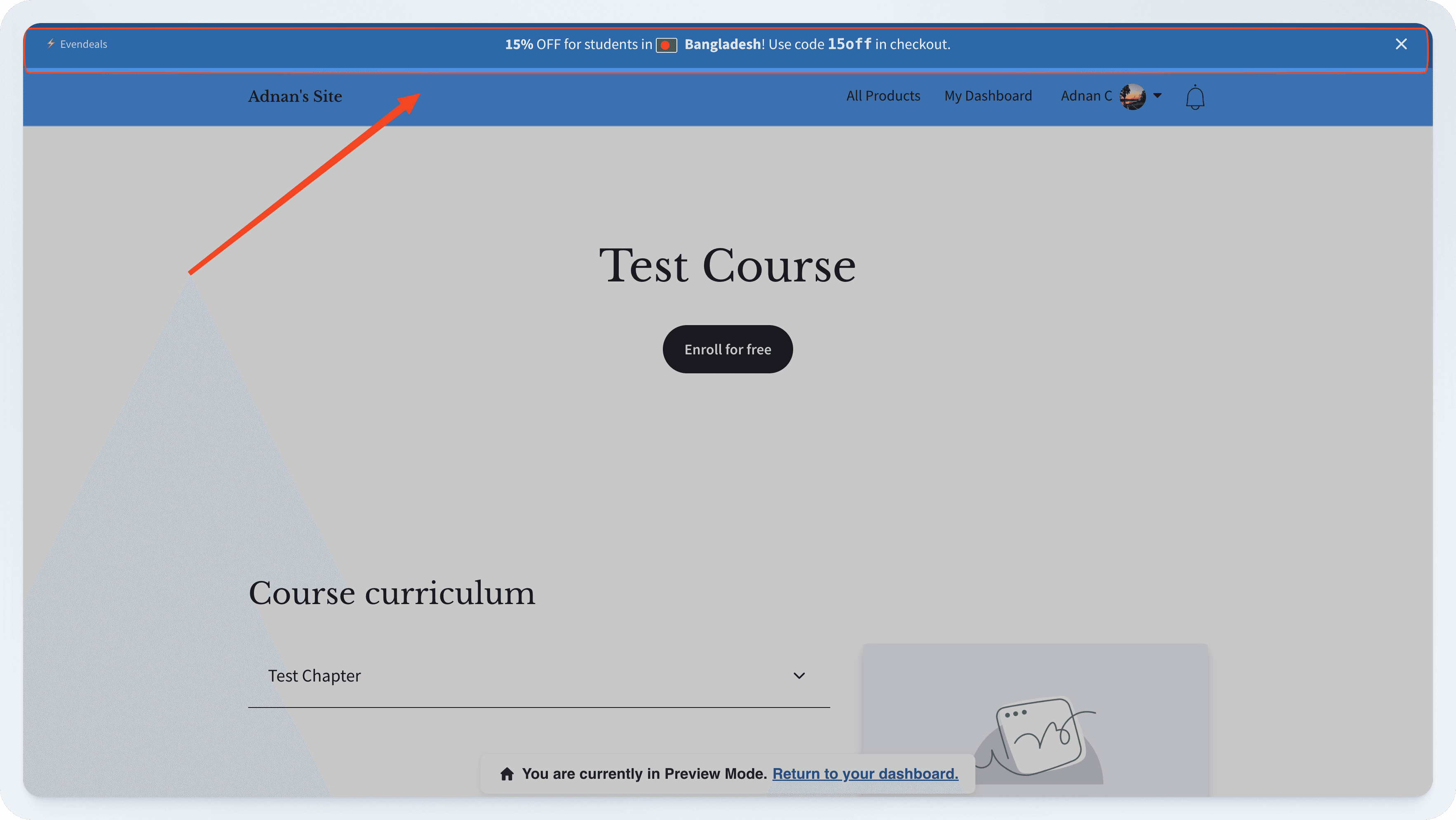Click the Bangladesh flag icon in the banner
Viewport: 1456px width, 820px height.
pos(667,45)
